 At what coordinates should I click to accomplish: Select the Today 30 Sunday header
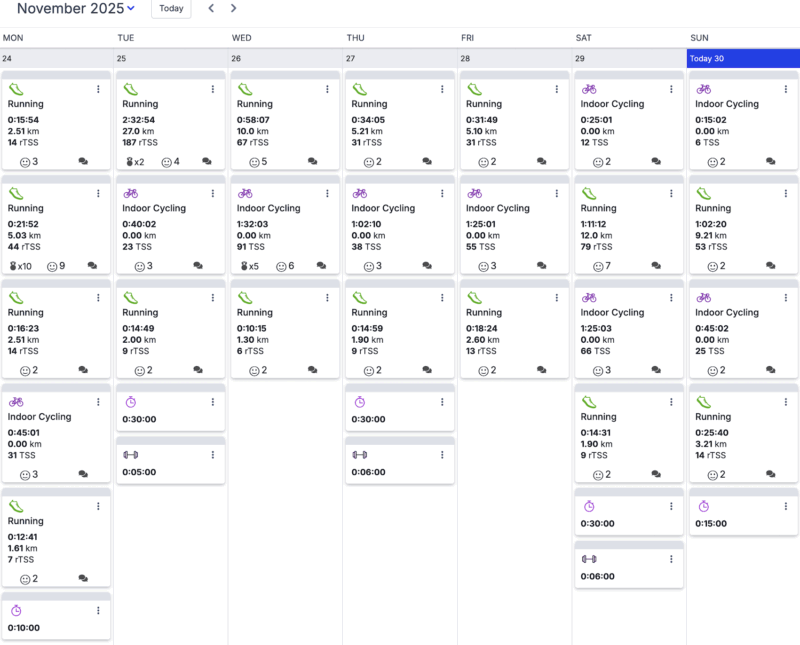[743, 59]
